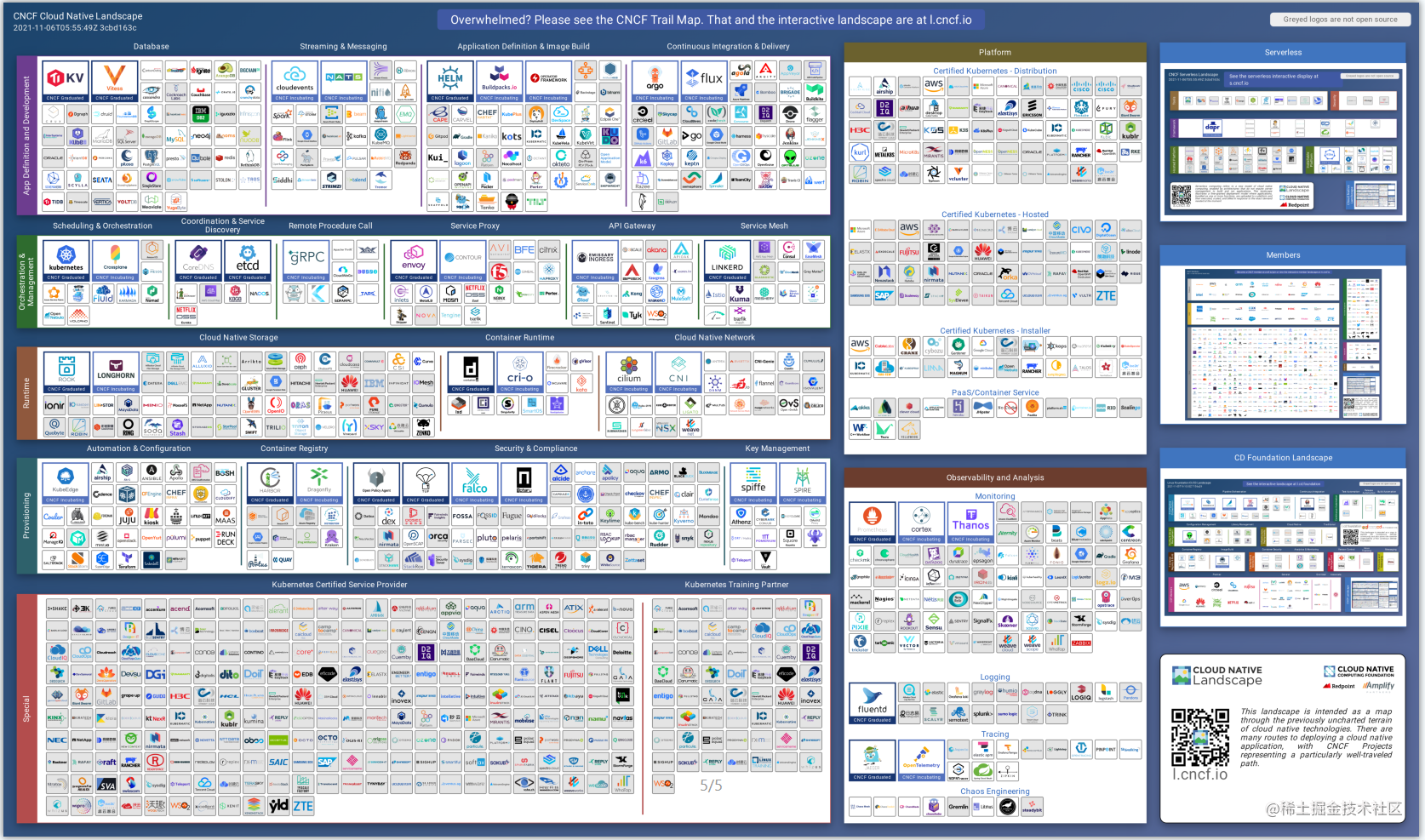
Task: Click the Dragonfly project card
Action: [319, 483]
